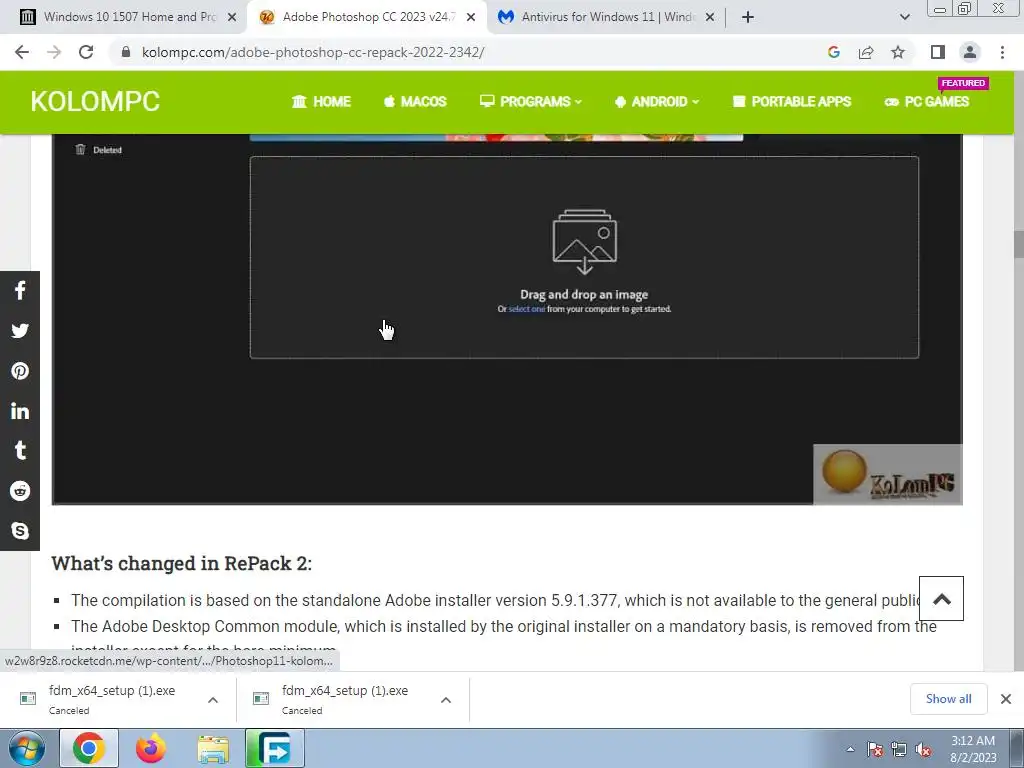This screenshot has height=768, width=1024.
Task: Show hidden tray icons arrow
Action: [x=850, y=749]
